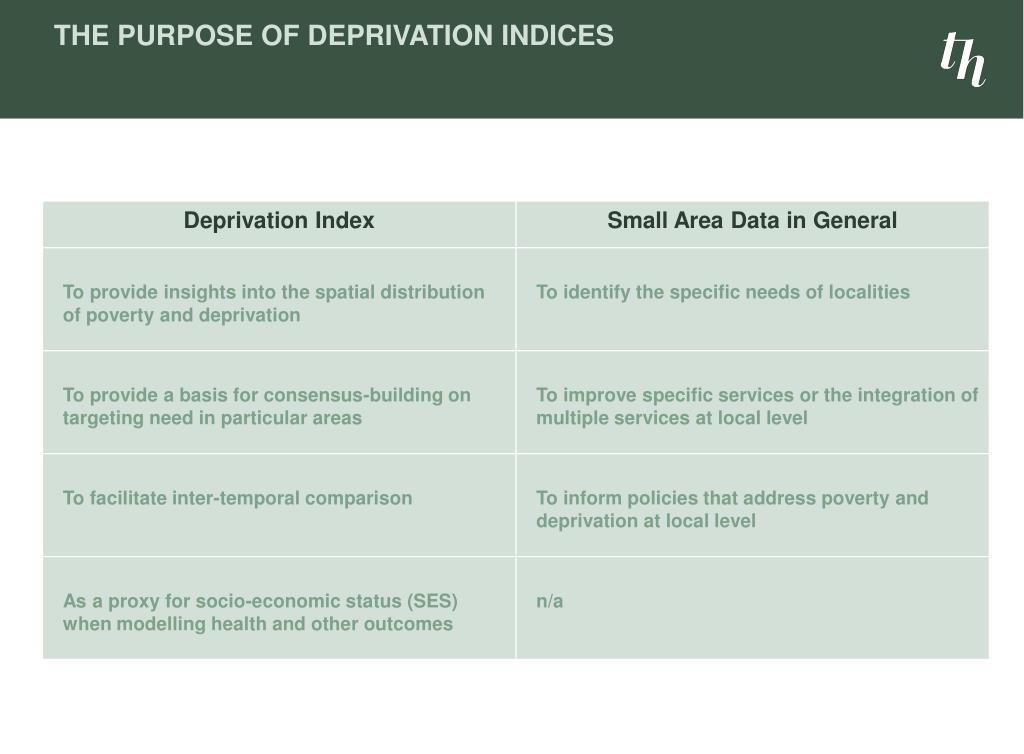Click 'deprivation at local level' text line
1024x754 pixels.
(x=646, y=521)
